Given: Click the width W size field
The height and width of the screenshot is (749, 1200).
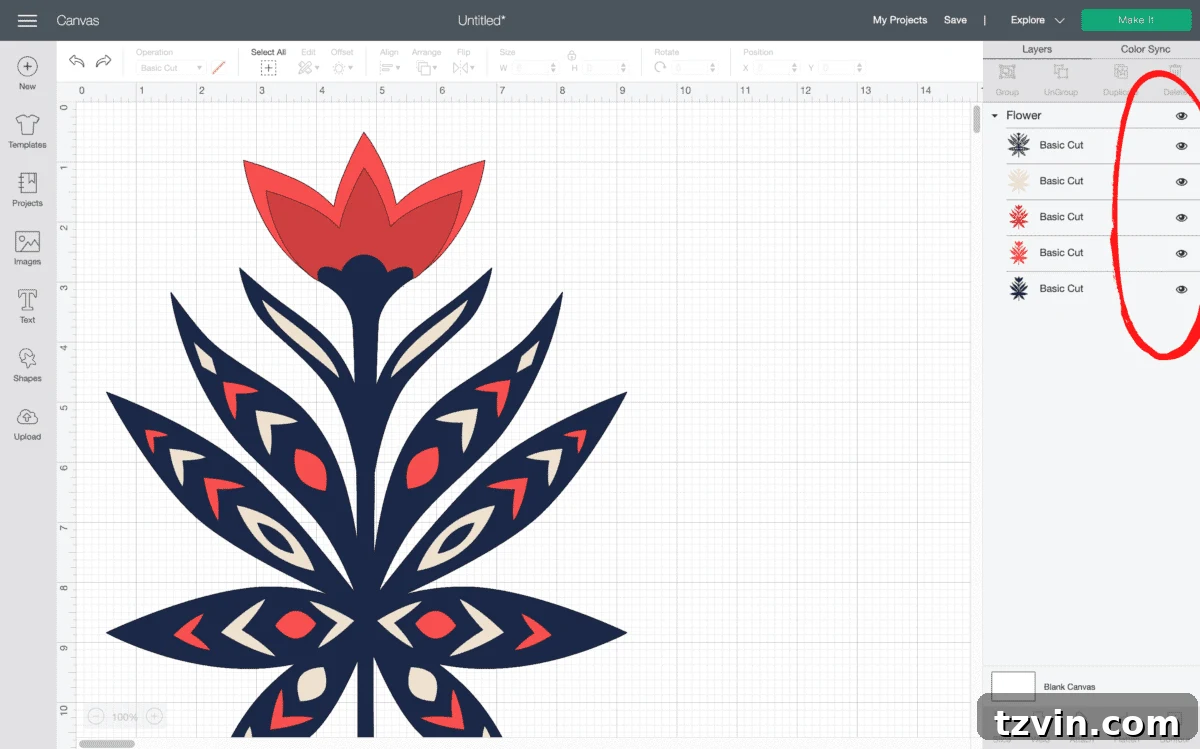Looking at the screenshot, I should click(x=535, y=68).
